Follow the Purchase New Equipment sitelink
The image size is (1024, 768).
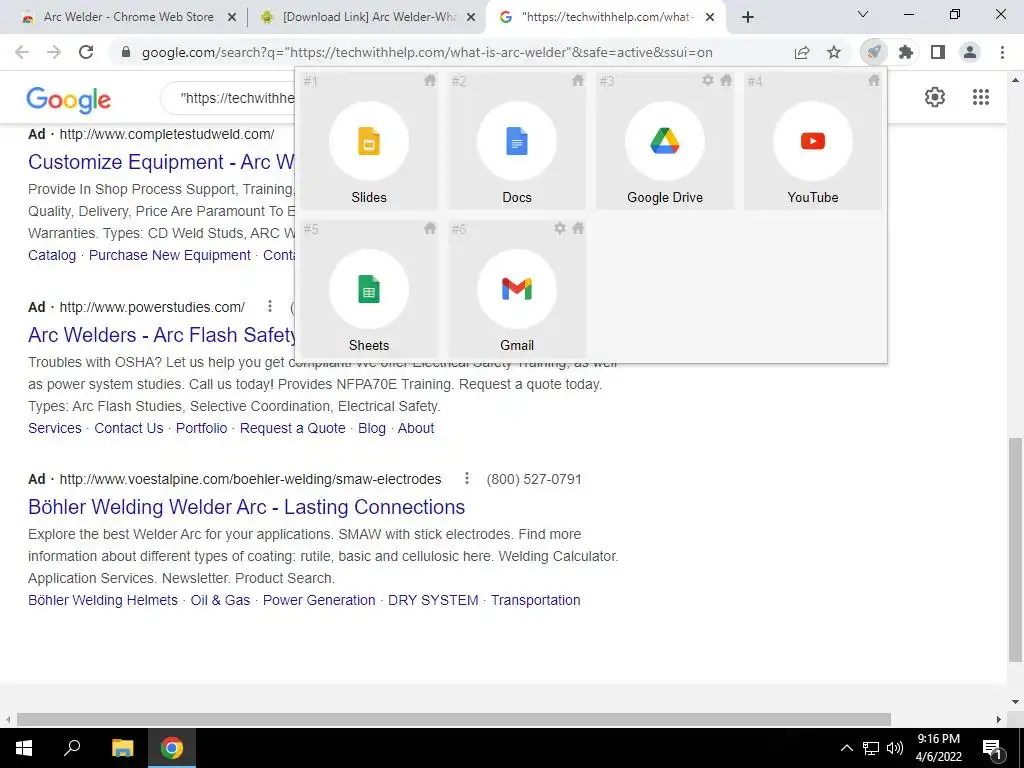pos(169,255)
